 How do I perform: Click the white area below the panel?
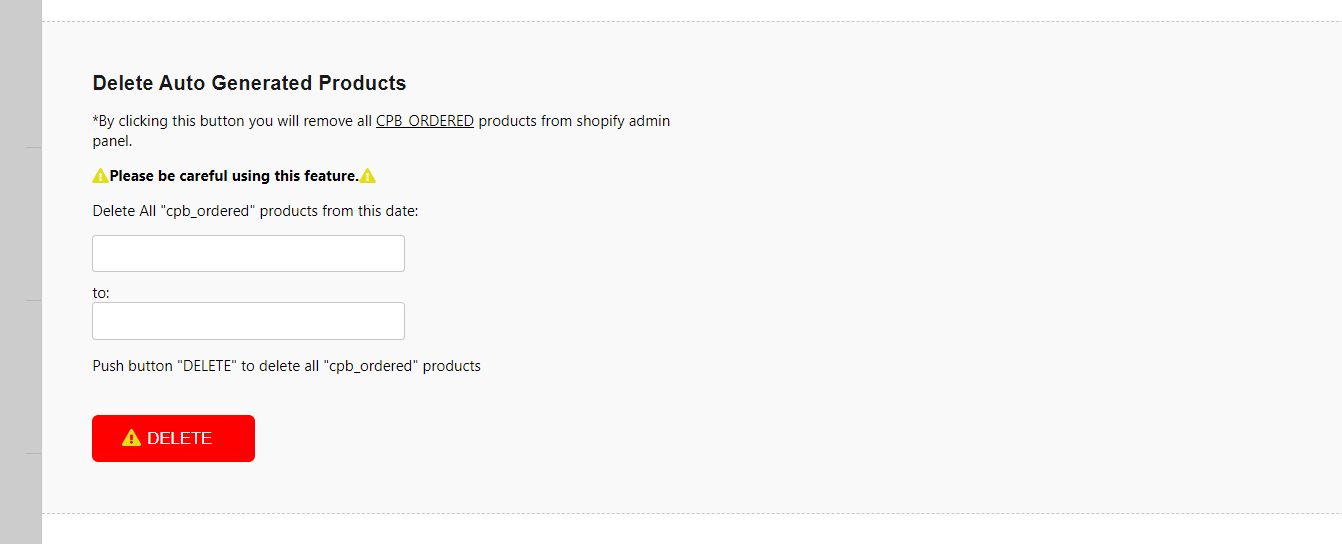[x=692, y=531]
